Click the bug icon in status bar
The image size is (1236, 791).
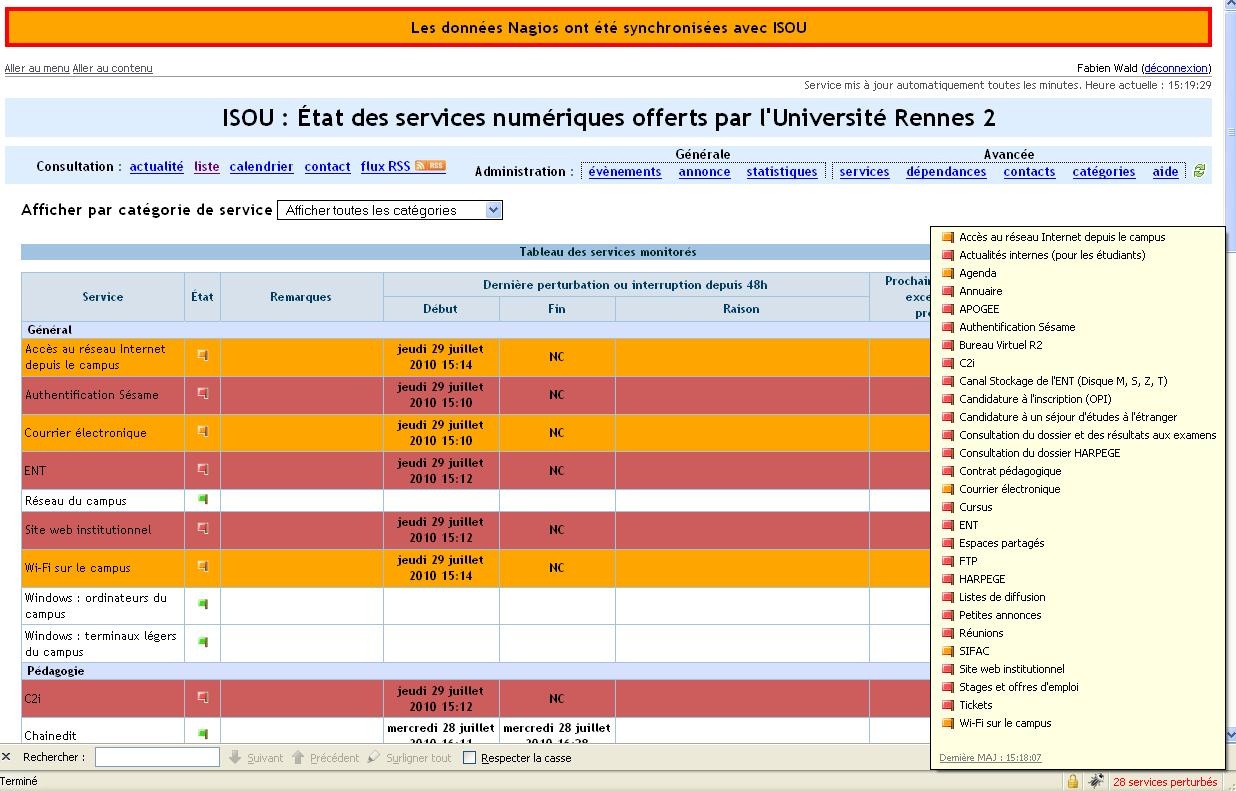(1096, 781)
